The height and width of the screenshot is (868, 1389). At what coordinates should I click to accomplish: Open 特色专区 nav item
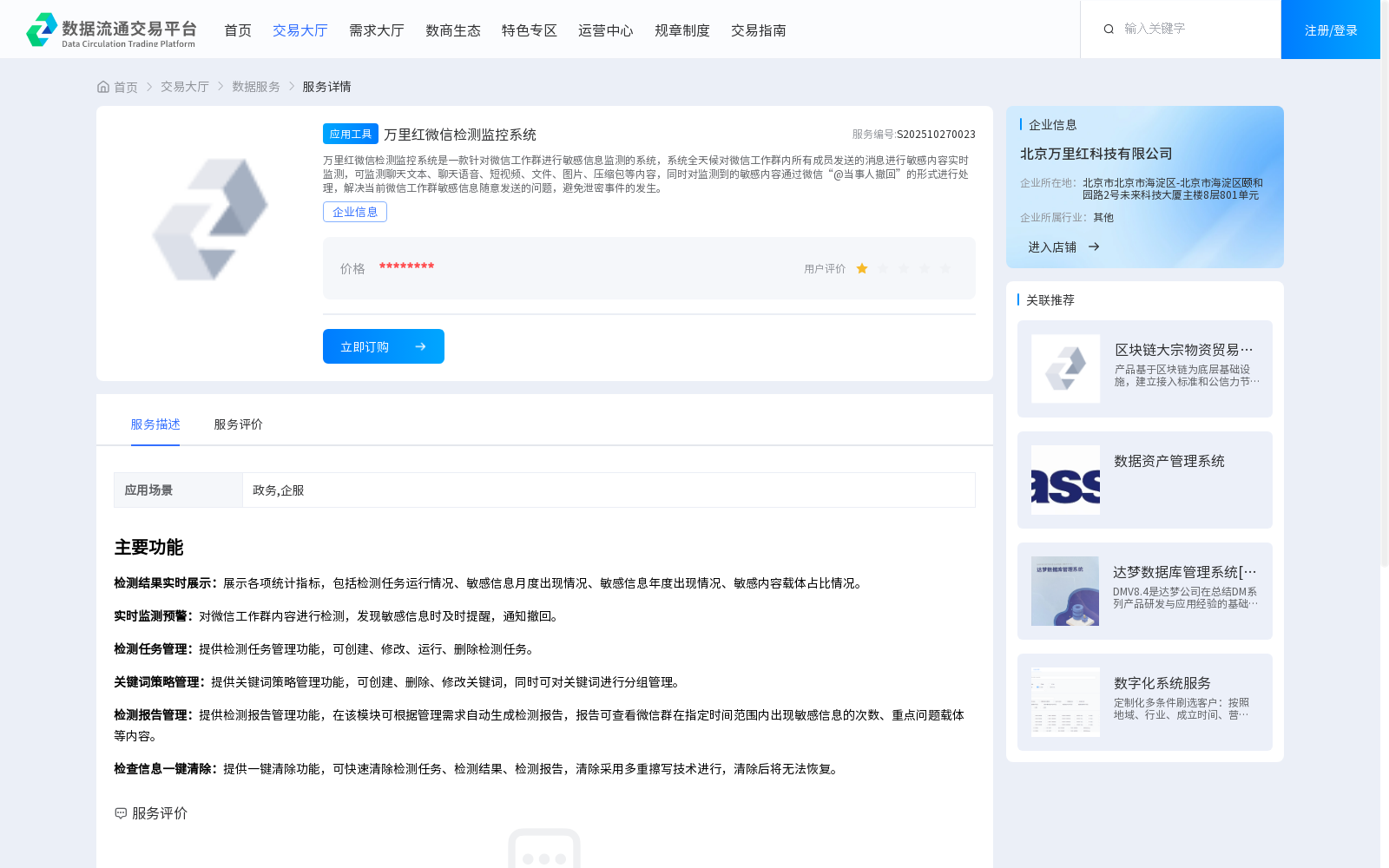[530, 30]
